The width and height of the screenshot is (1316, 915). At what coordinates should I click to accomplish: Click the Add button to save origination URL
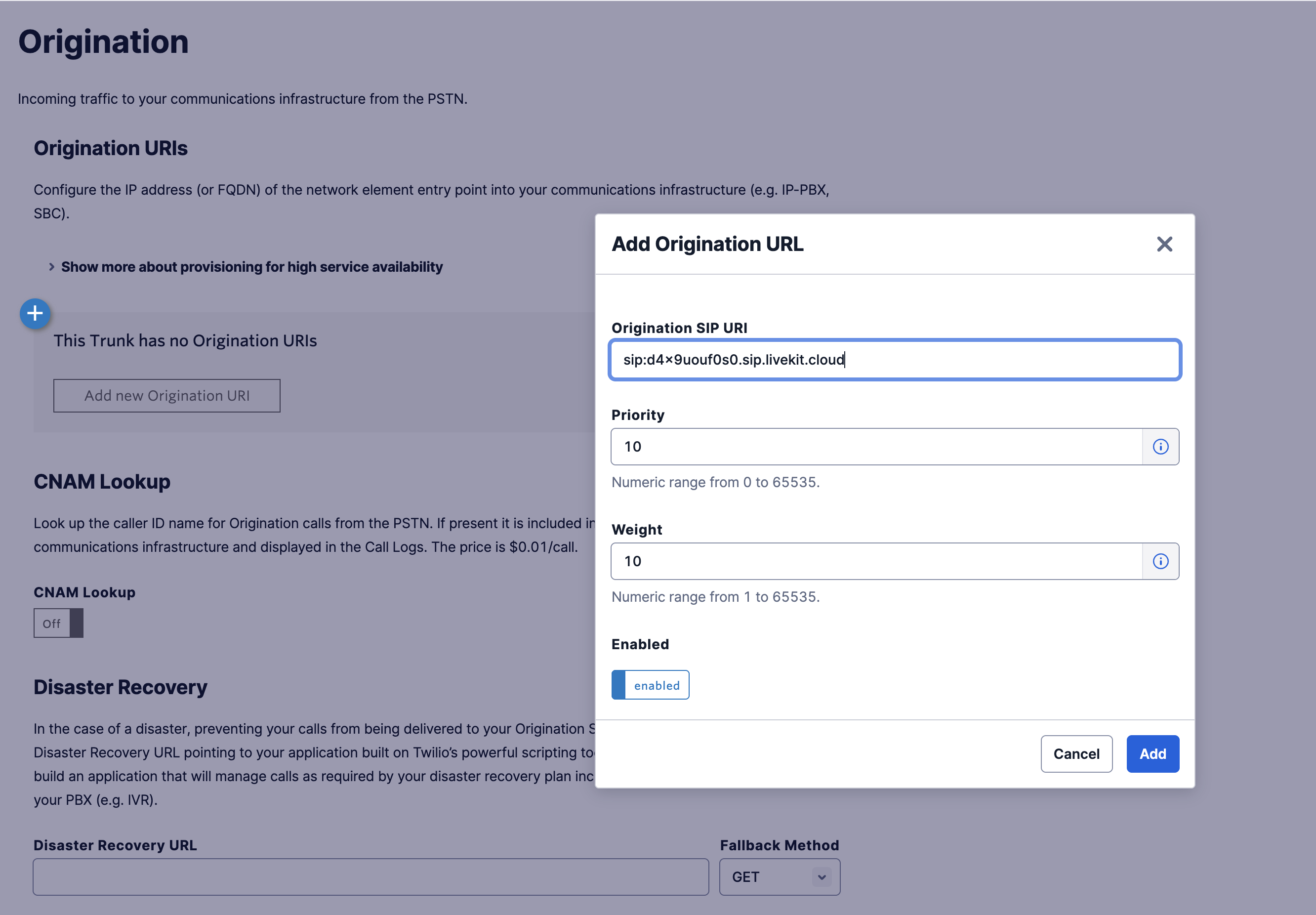click(1152, 753)
